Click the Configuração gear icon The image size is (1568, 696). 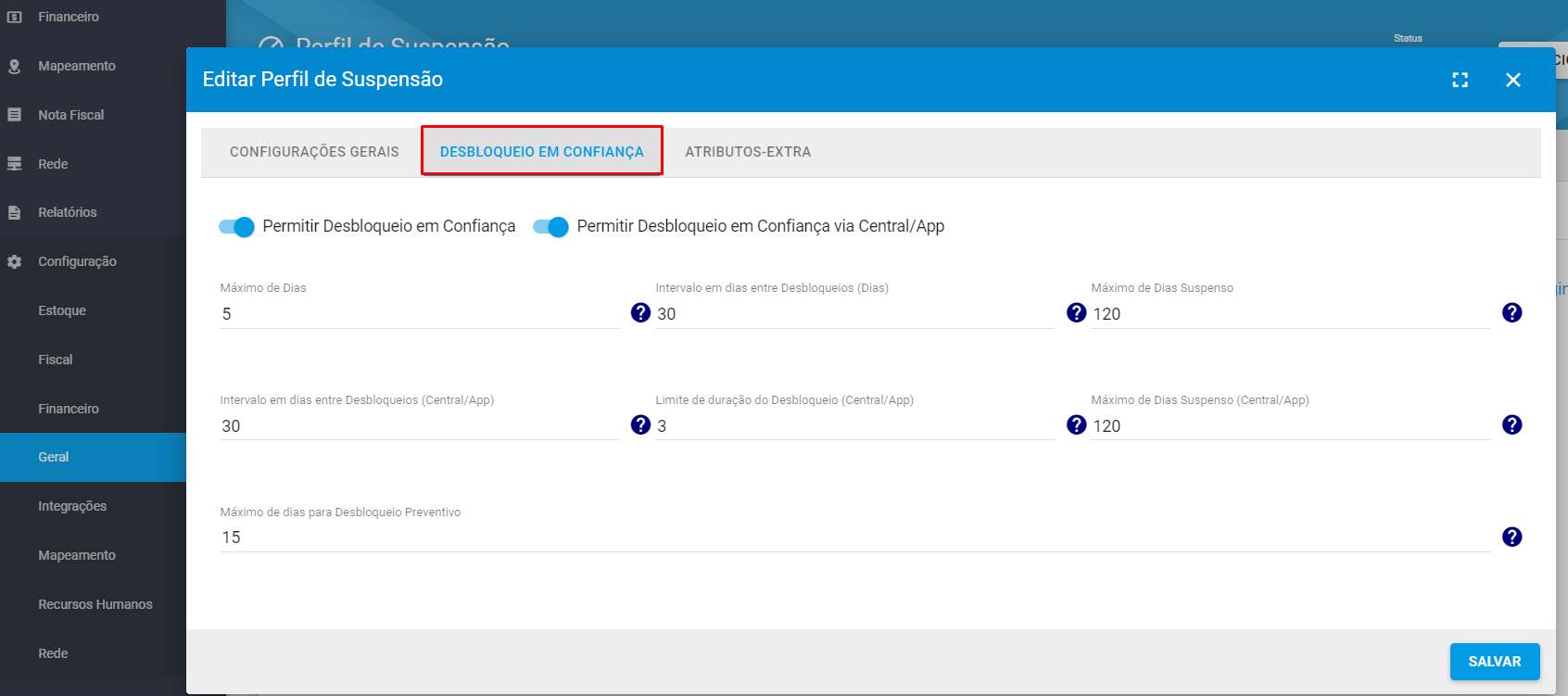[14, 261]
